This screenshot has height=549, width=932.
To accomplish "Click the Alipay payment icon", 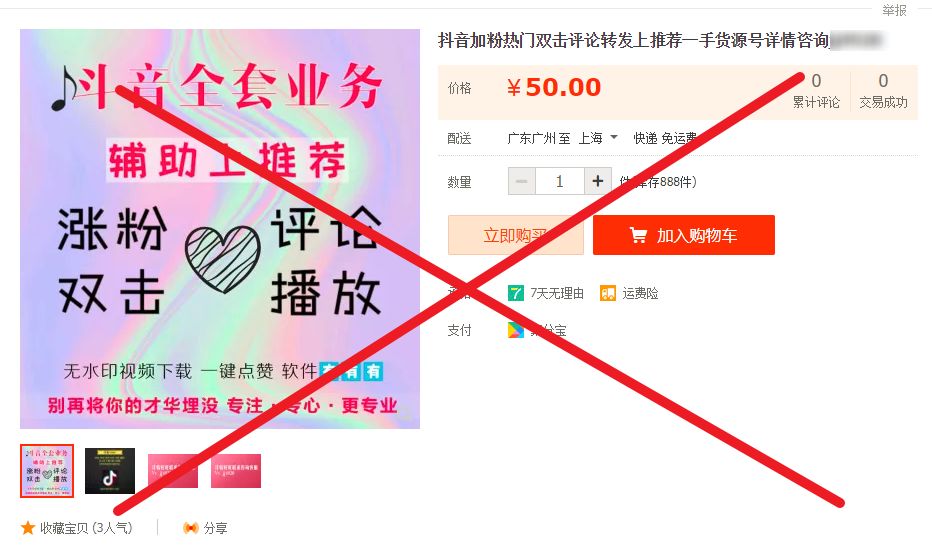I will tap(515, 330).
